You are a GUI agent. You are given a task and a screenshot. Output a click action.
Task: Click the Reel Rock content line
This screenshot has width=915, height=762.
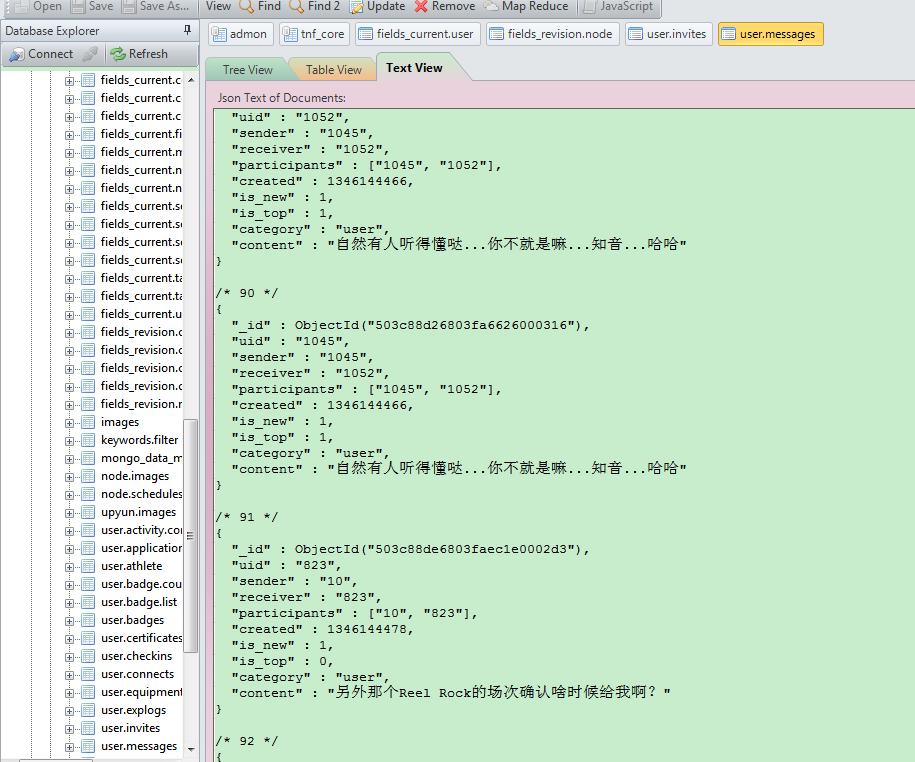[x=450, y=693]
